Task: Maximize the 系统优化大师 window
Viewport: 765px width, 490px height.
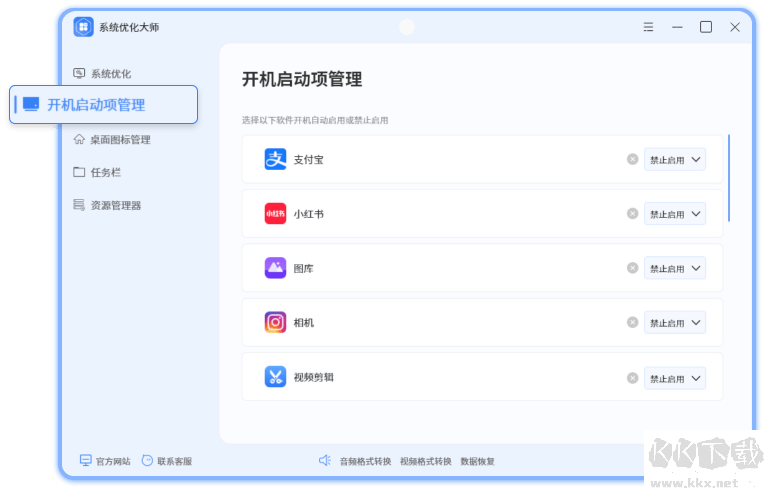Action: click(705, 27)
